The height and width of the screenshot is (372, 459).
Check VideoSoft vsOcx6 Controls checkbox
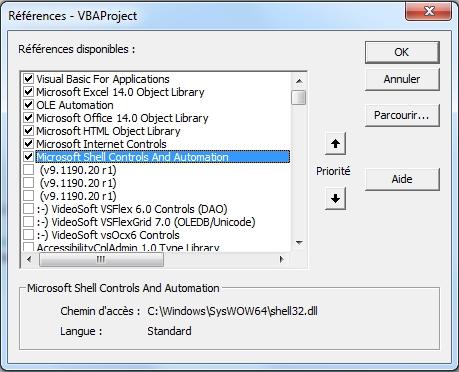coord(28,235)
